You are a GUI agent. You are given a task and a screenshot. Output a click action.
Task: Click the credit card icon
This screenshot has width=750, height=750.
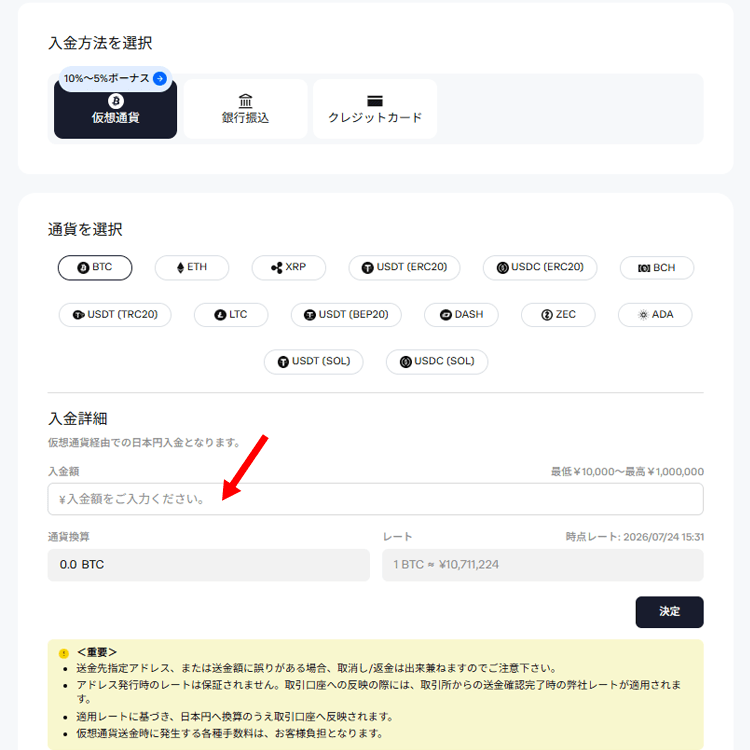[x=375, y=101]
